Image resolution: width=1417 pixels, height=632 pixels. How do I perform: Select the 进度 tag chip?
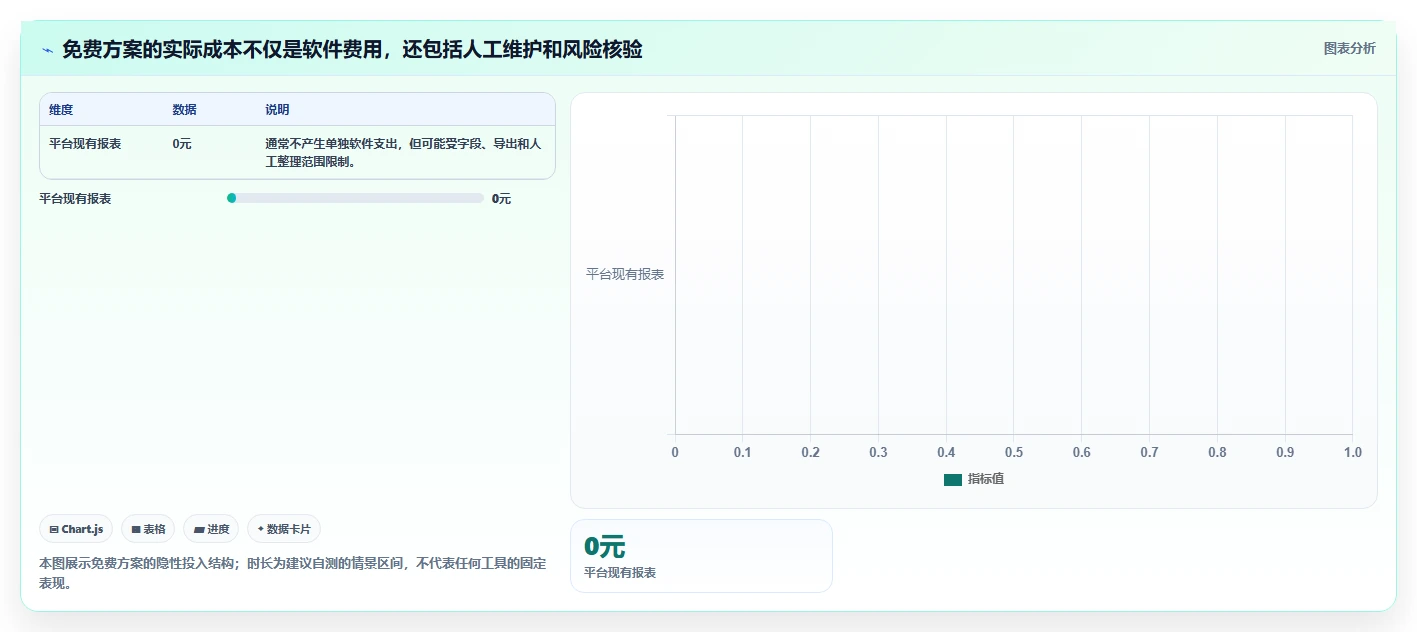tap(211, 529)
